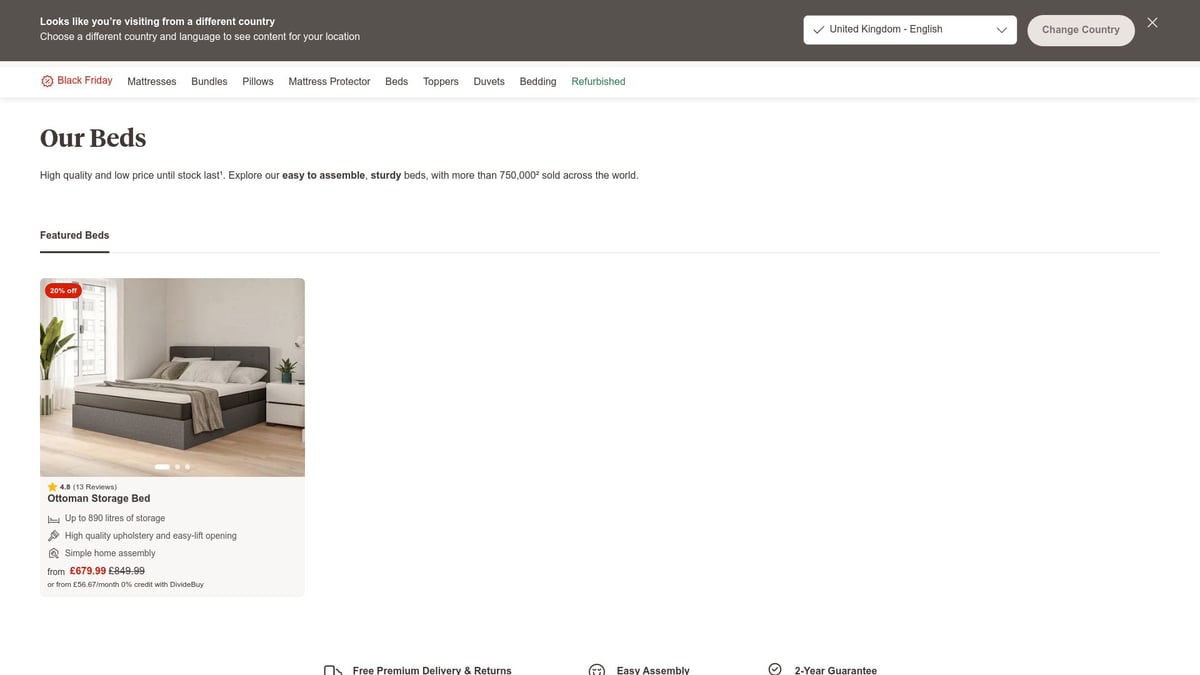Viewport: 1200px width, 675px height.
Task: Go to the Refurbished section
Action: coord(598,82)
